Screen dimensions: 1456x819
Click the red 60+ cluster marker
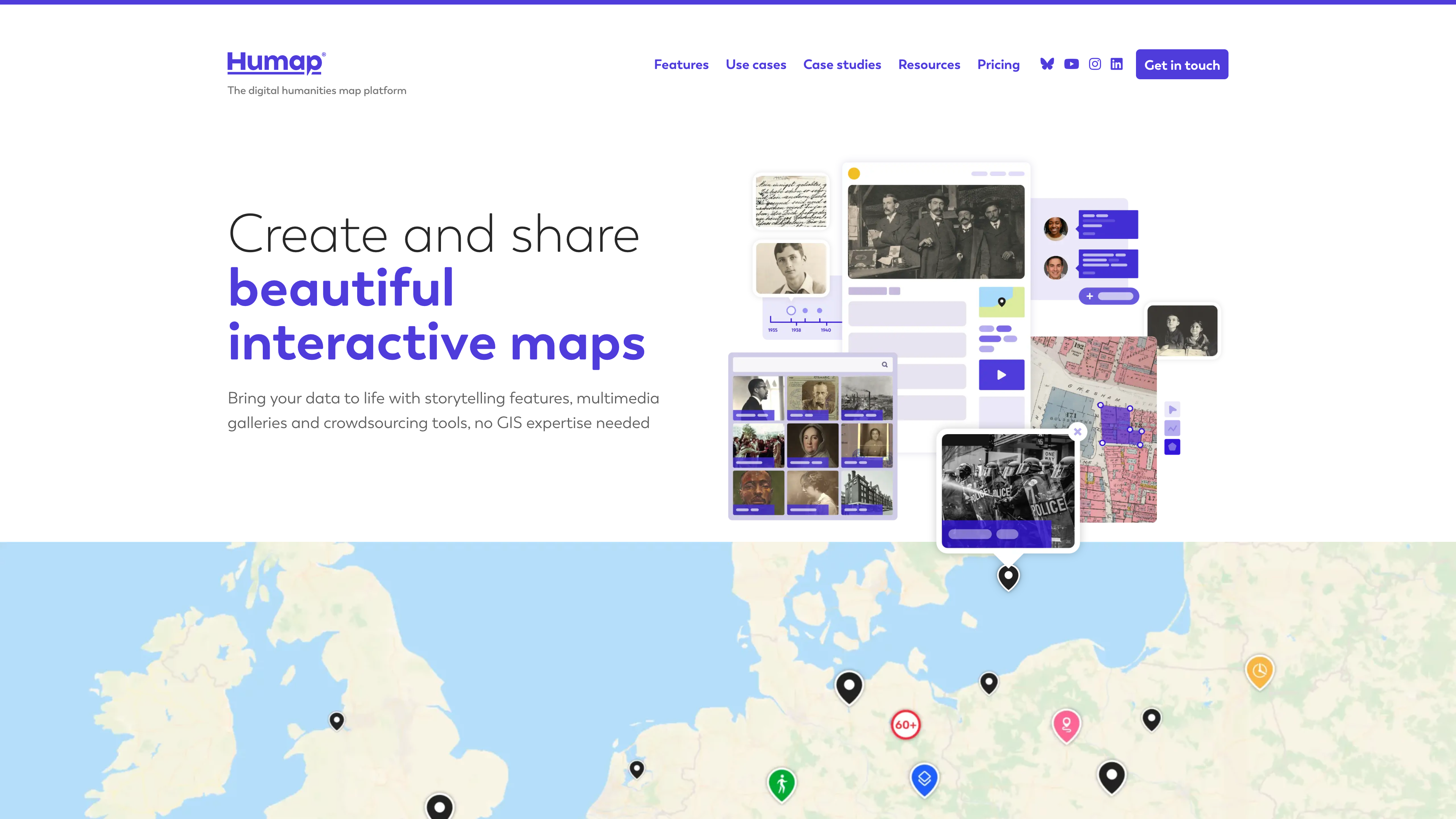905,725
